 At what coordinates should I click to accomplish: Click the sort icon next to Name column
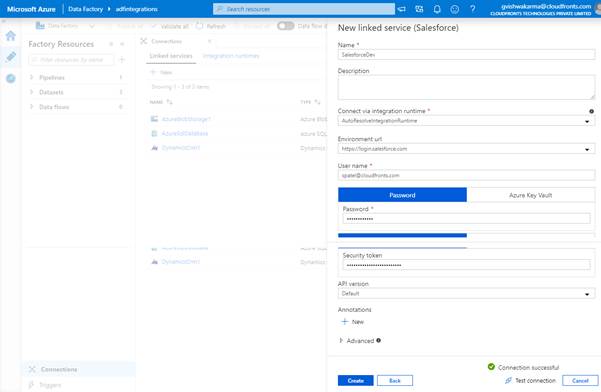(x=169, y=102)
